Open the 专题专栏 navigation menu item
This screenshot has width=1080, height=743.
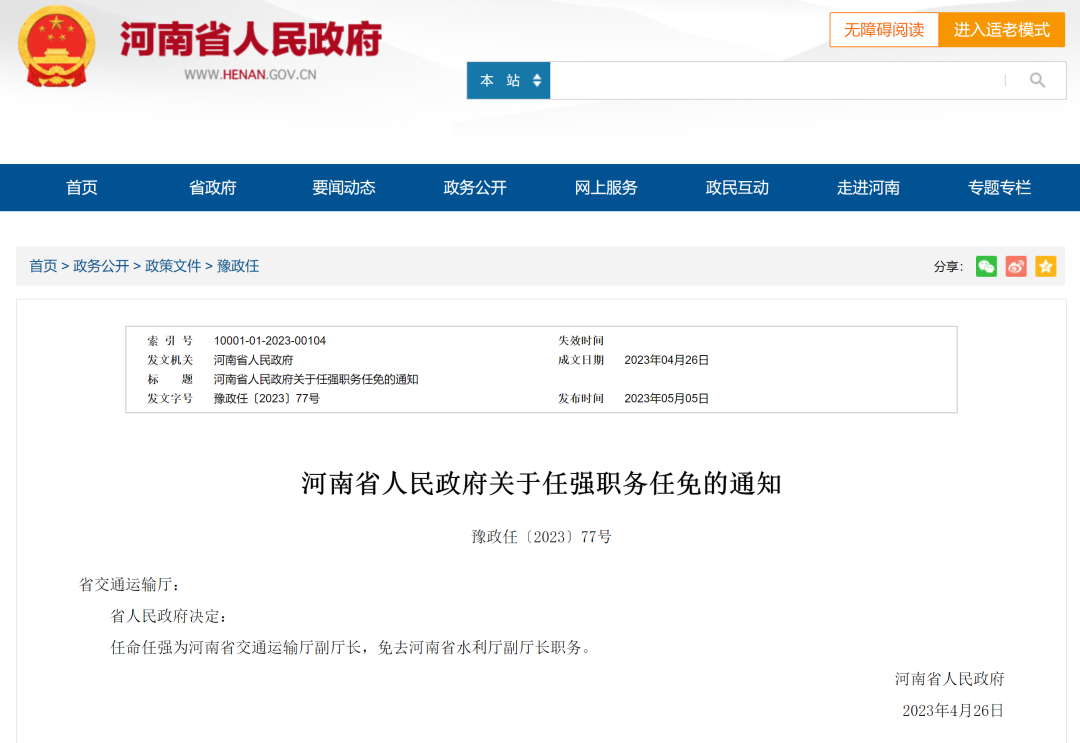(999, 187)
